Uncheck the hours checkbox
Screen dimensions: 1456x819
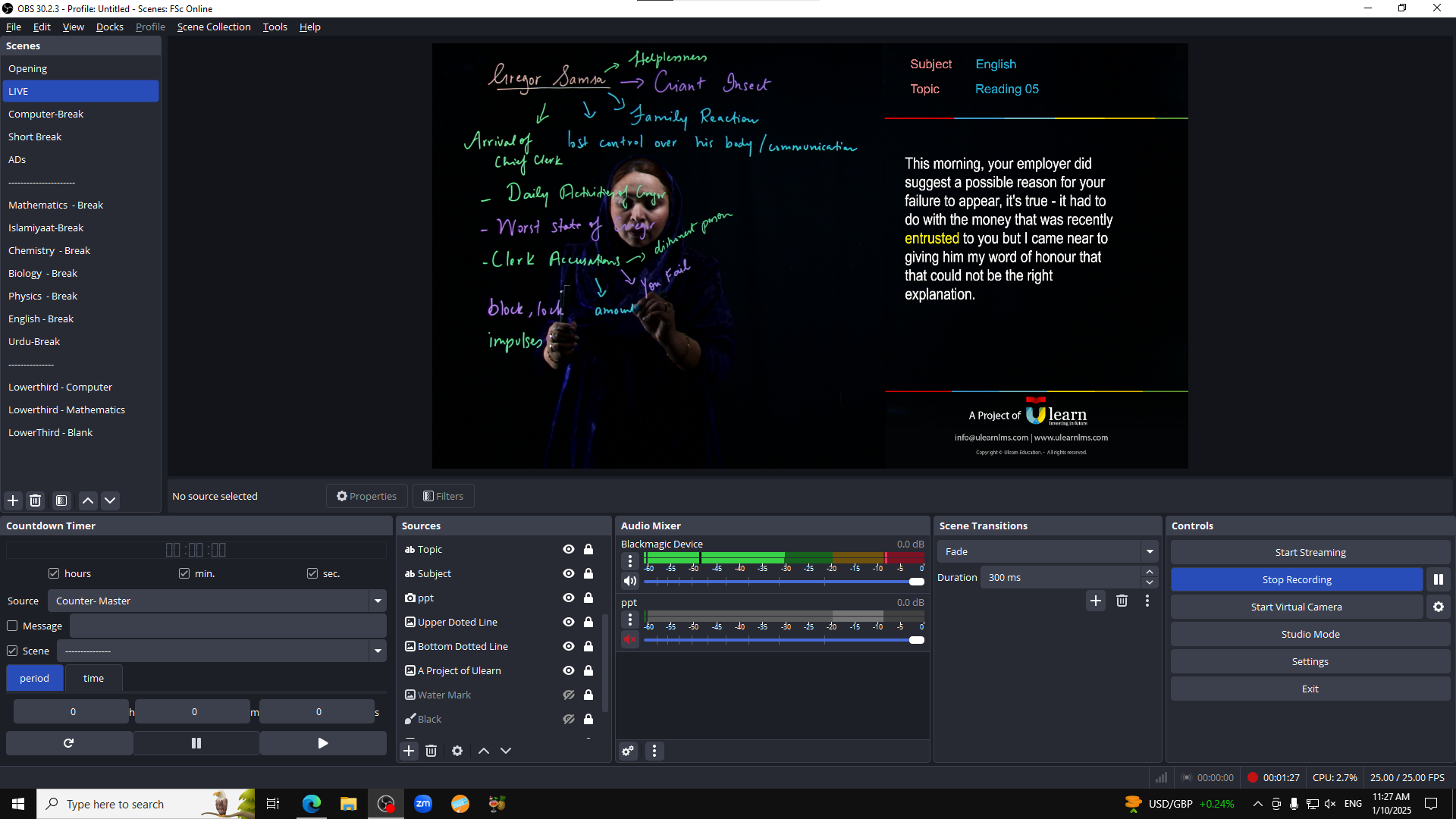coord(54,573)
